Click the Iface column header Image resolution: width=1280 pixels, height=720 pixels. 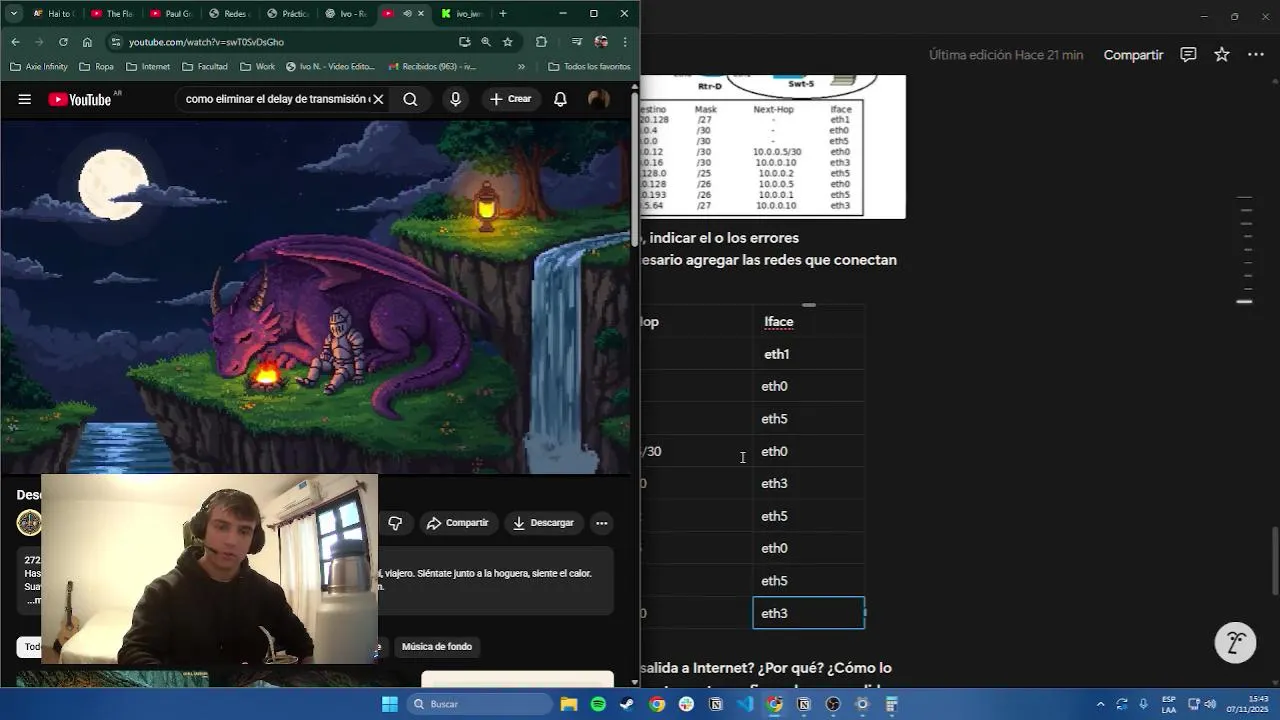pyautogui.click(x=808, y=322)
